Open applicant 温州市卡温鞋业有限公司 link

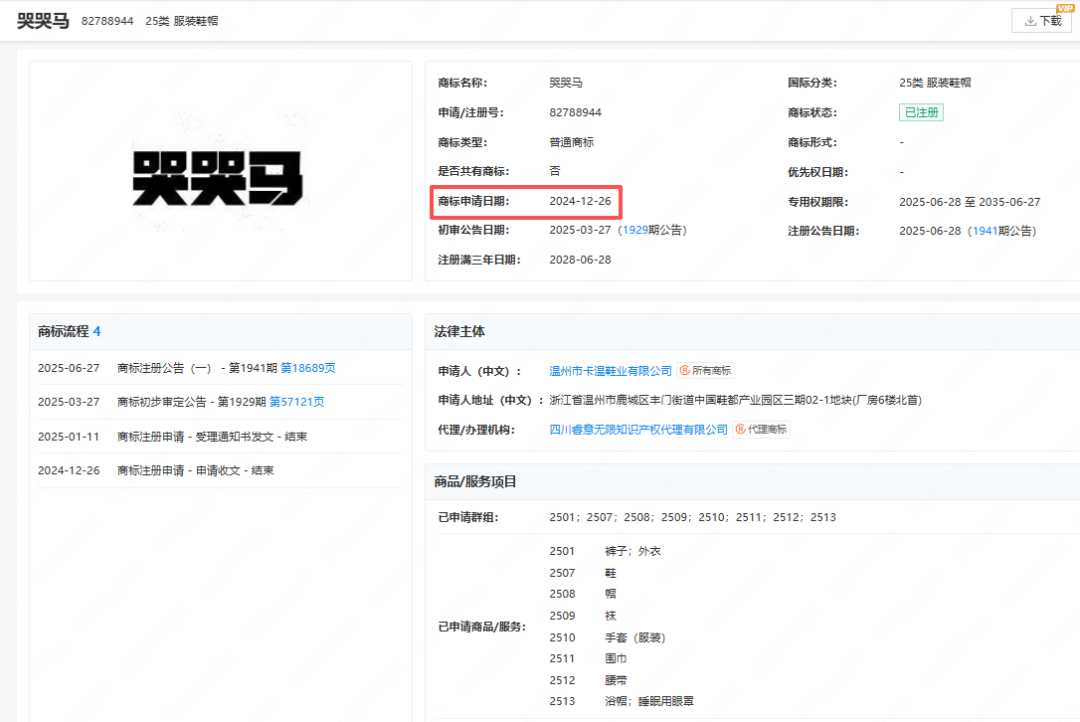point(611,371)
